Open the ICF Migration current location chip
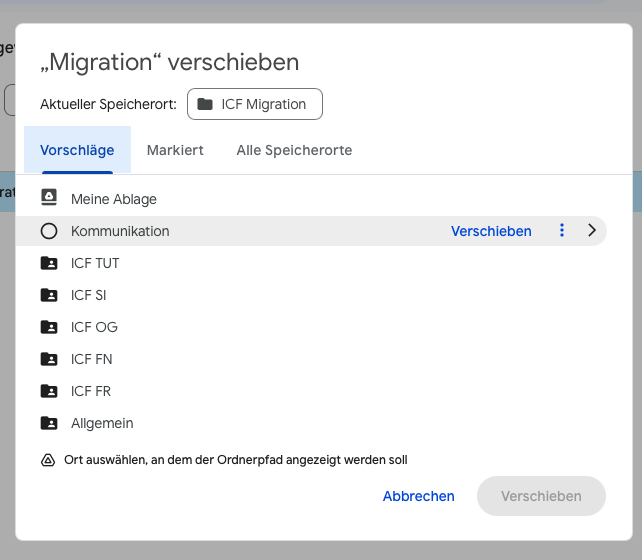The image size is (642, 560). 254,104
